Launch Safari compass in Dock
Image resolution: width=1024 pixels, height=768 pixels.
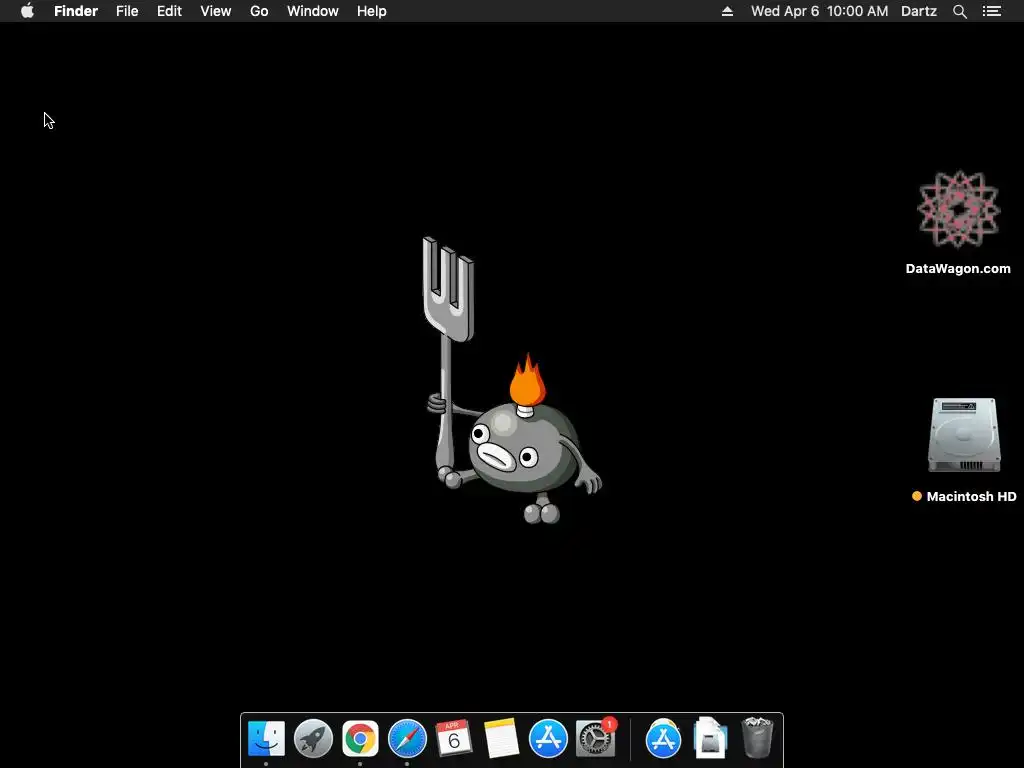tap(408, 739)
